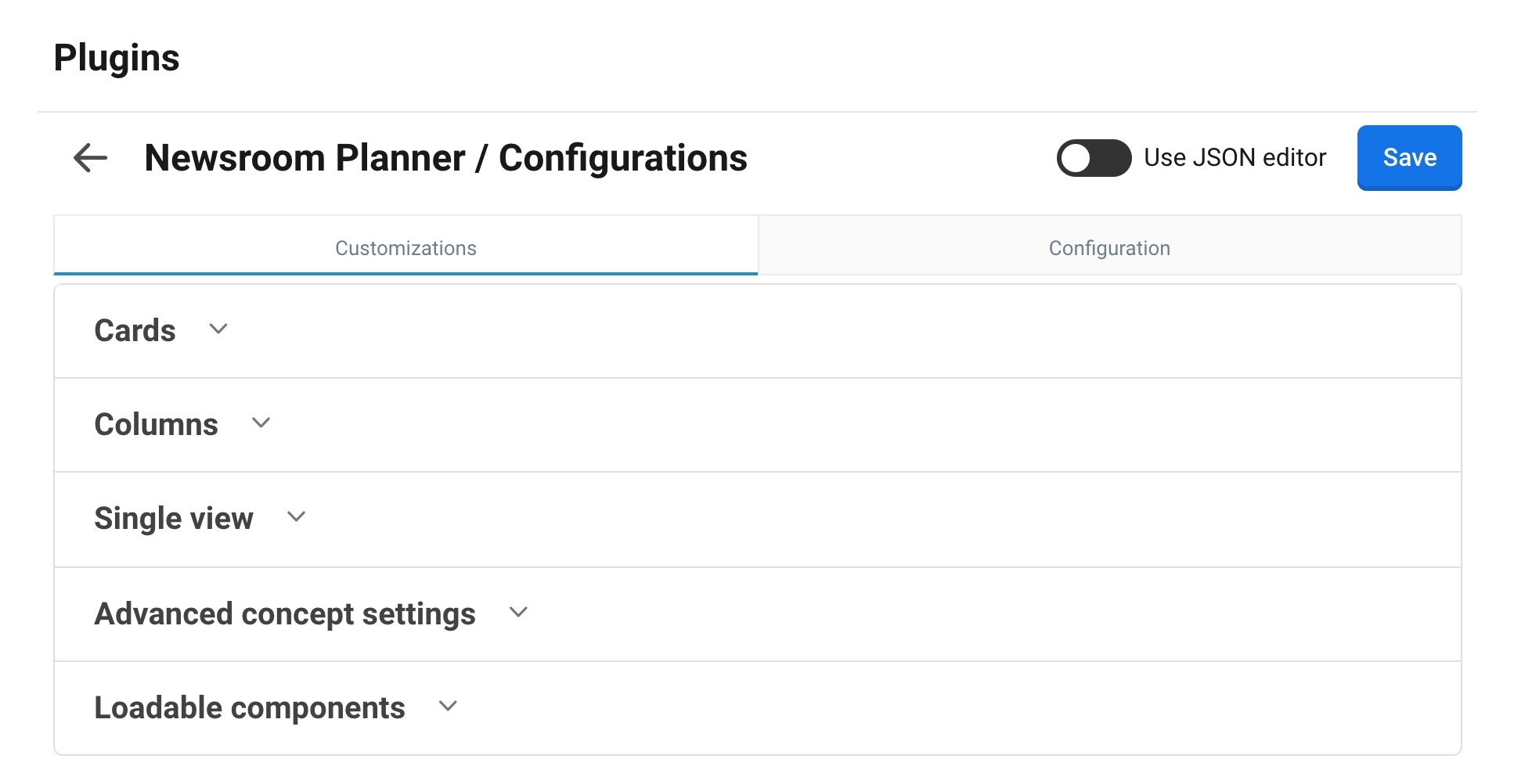Image resolution: width=1514 pixels, height=784 pixels.
Task: Open the Advanced concept settings heading
Action: pos(285,614)
